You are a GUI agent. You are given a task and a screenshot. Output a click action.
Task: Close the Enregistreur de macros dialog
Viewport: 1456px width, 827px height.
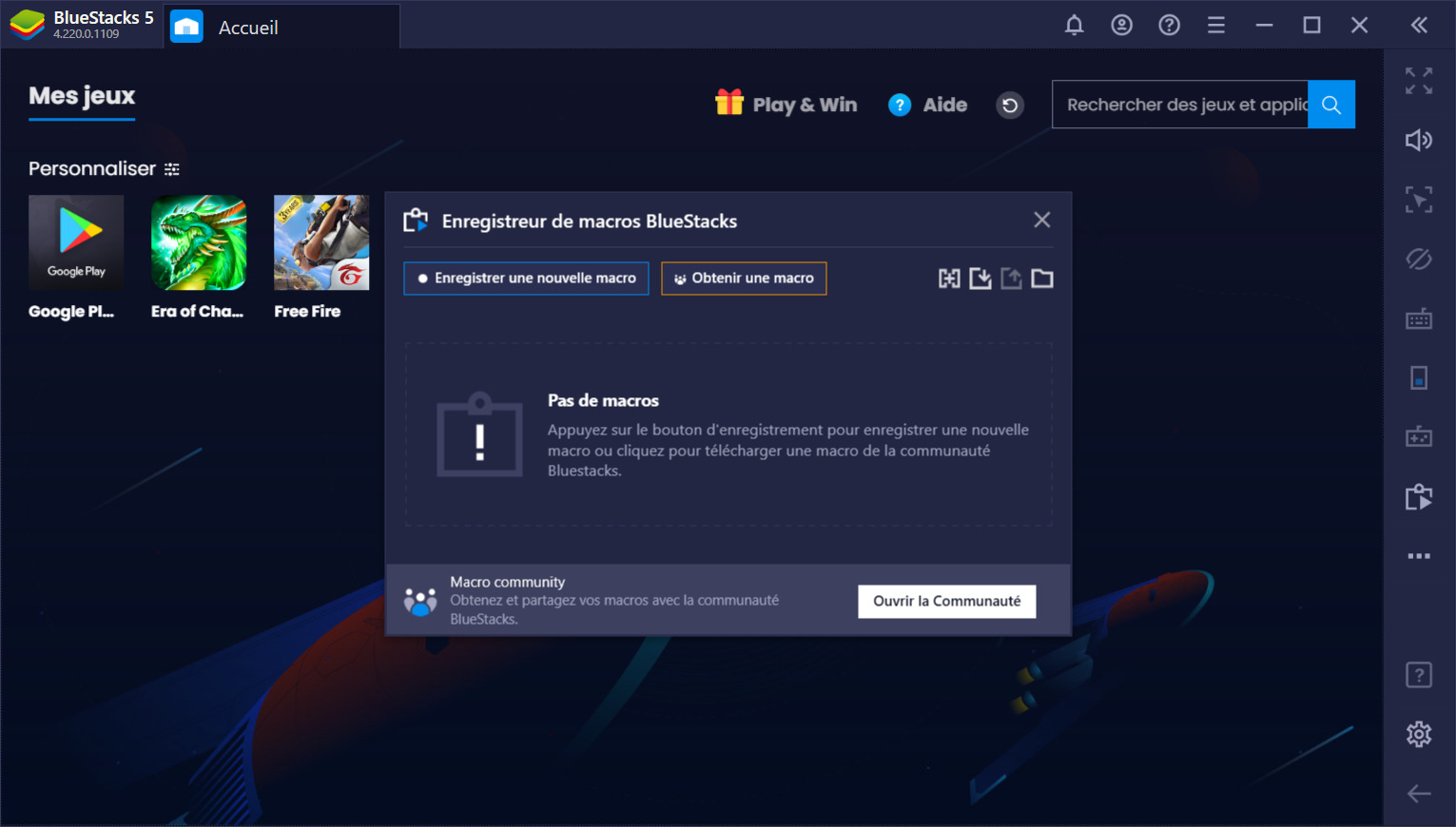1042,221
